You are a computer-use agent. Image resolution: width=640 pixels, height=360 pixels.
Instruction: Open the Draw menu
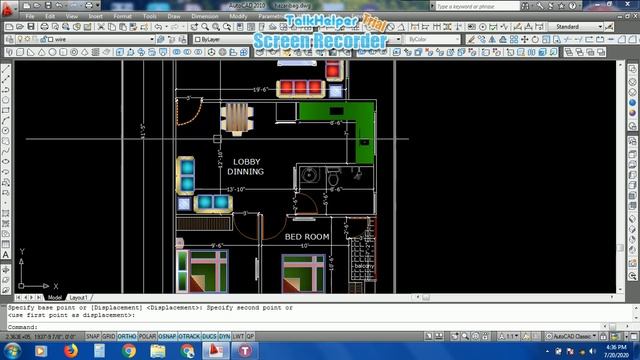point(174,16)
